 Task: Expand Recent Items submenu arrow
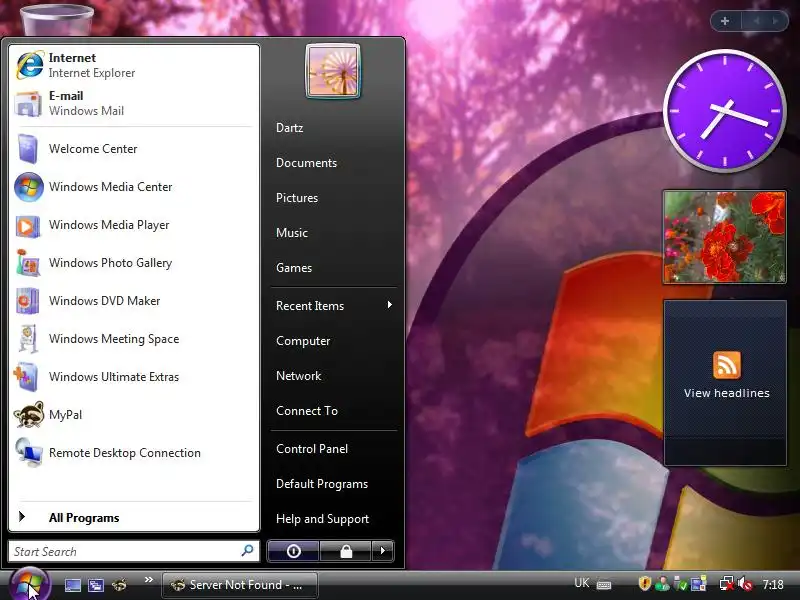coord(389,305)
